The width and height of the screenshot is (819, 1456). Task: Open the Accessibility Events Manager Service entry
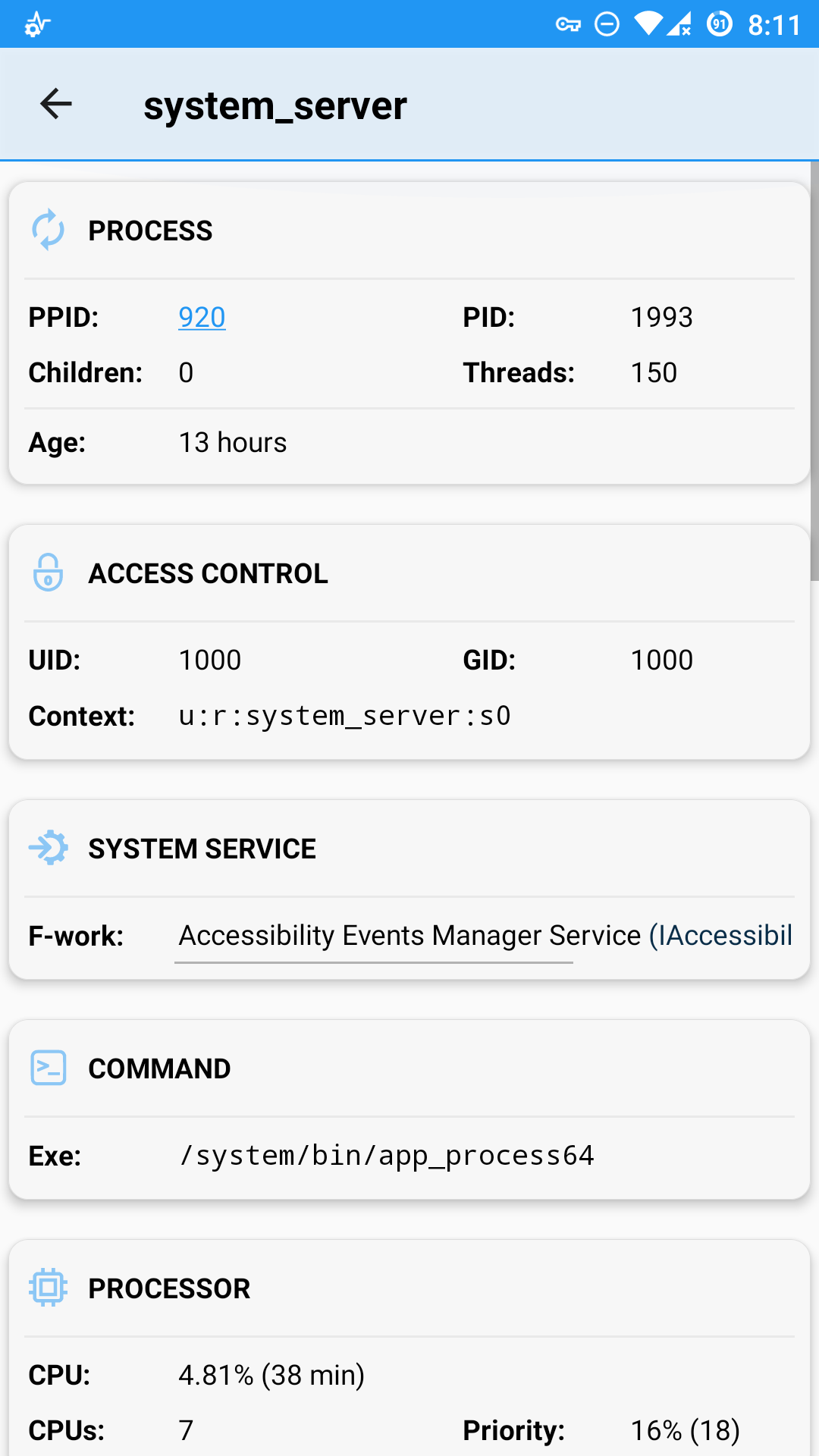click(x=485, y=936)
